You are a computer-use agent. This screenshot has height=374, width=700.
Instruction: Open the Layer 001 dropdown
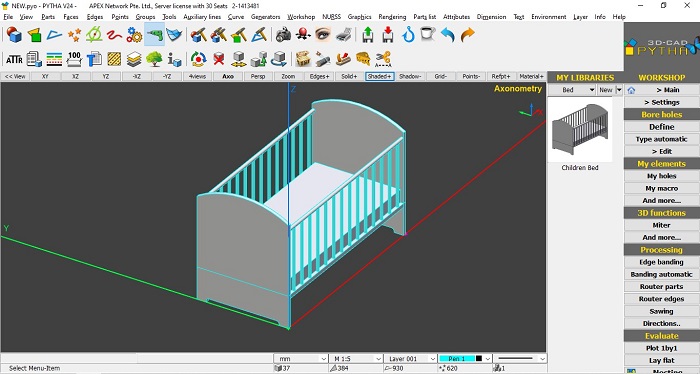coord(411,358)
